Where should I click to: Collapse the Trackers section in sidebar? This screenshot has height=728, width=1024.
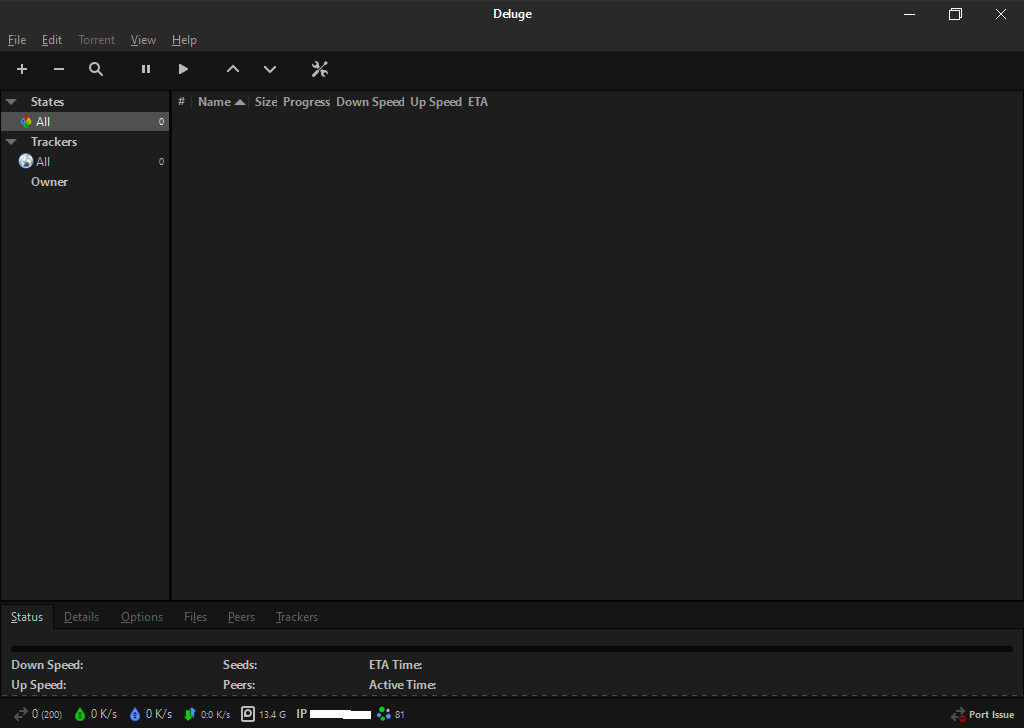point(11,142)
